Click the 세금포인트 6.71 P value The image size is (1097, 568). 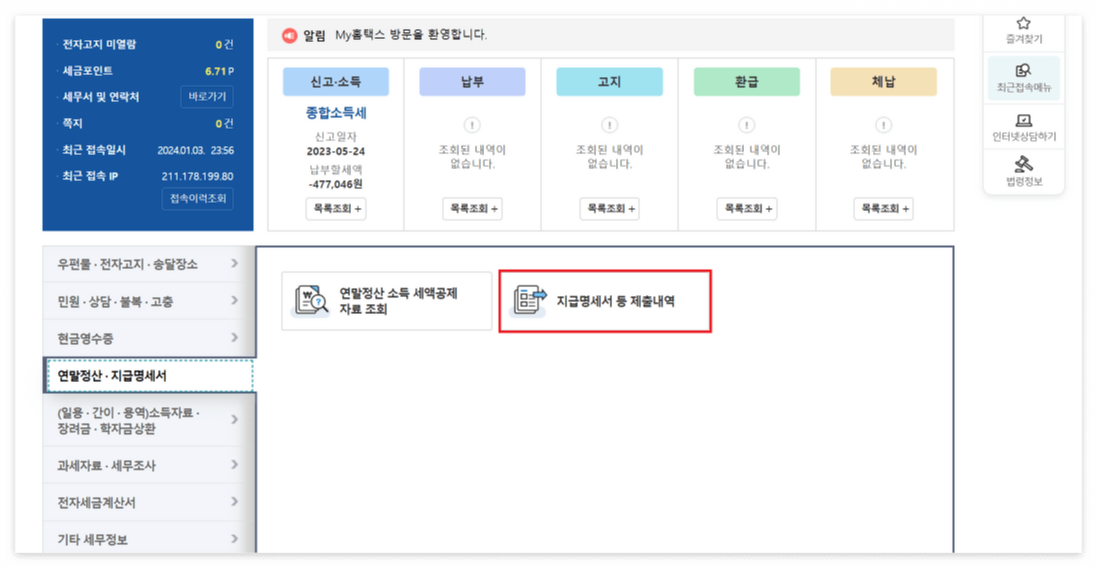(220, 71)
